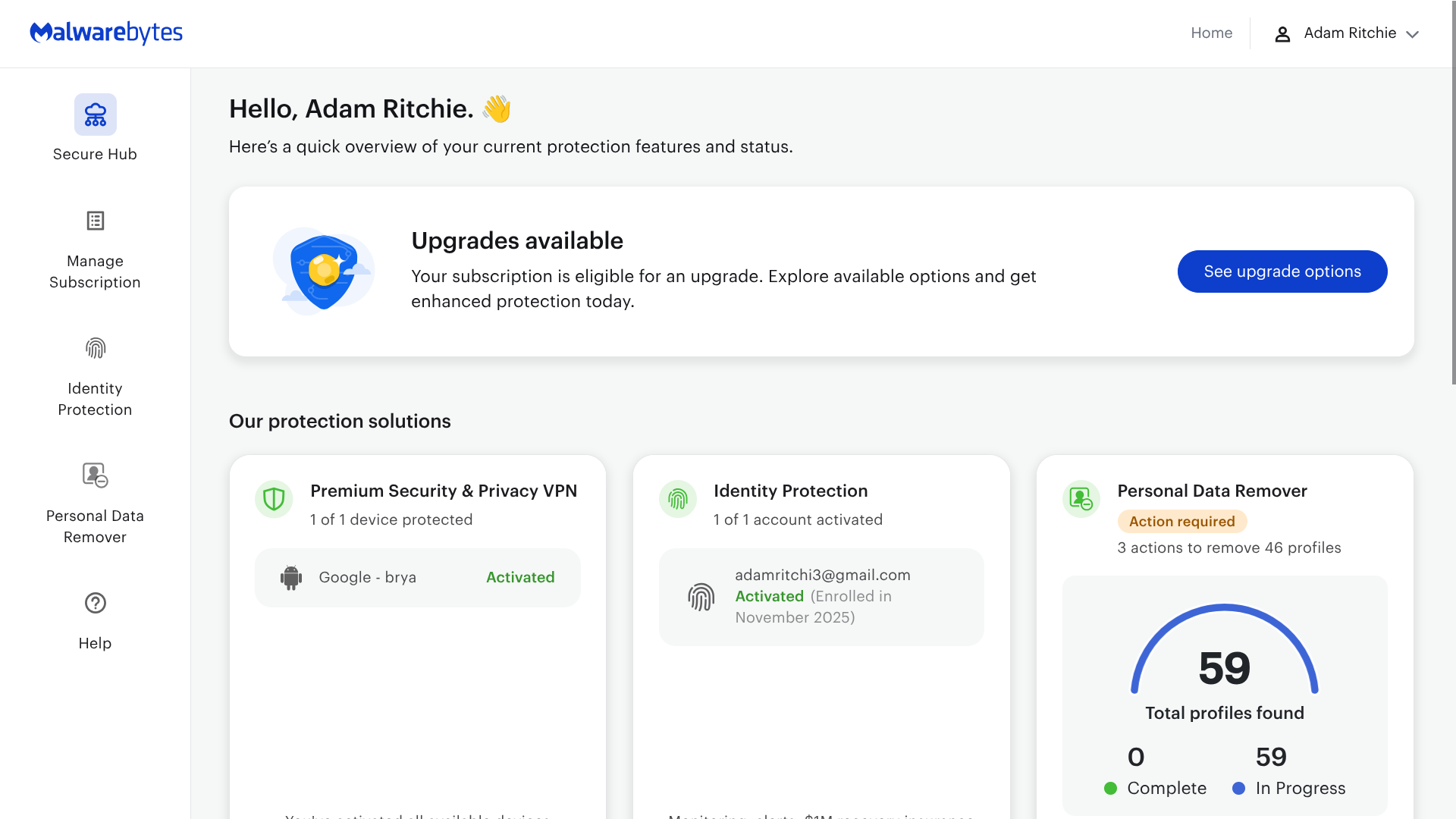Click the Action required badge
Image resolution: width=1456 pixels, height=819 pixels.
point(1182,521)
